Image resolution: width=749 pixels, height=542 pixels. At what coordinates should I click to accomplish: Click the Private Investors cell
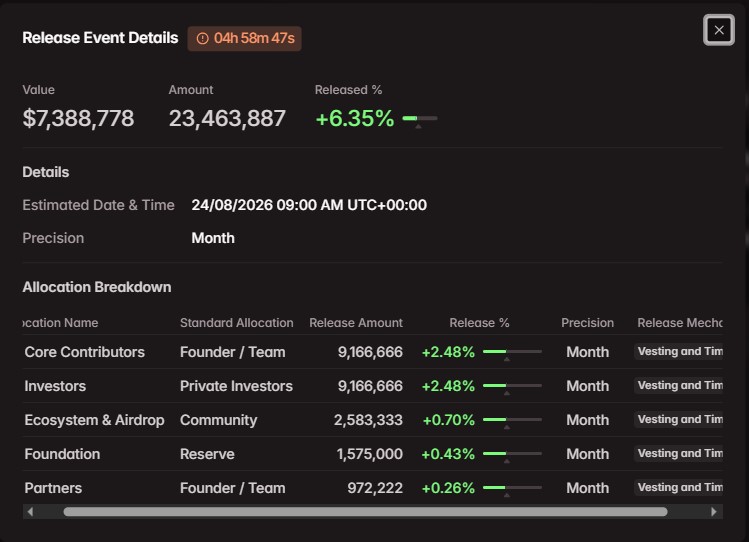[x=236, y=386]
